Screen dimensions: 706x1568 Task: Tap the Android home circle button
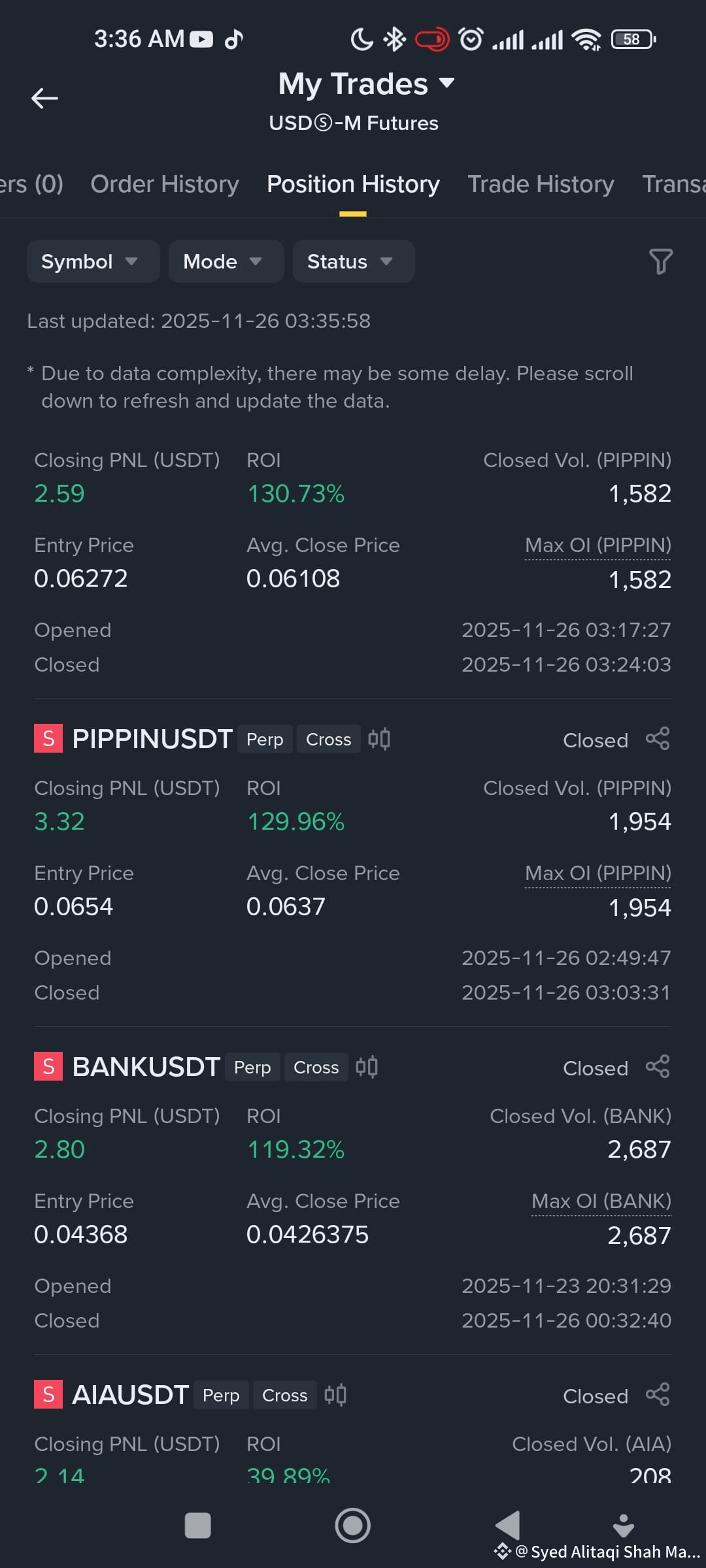pos(353,1526)
